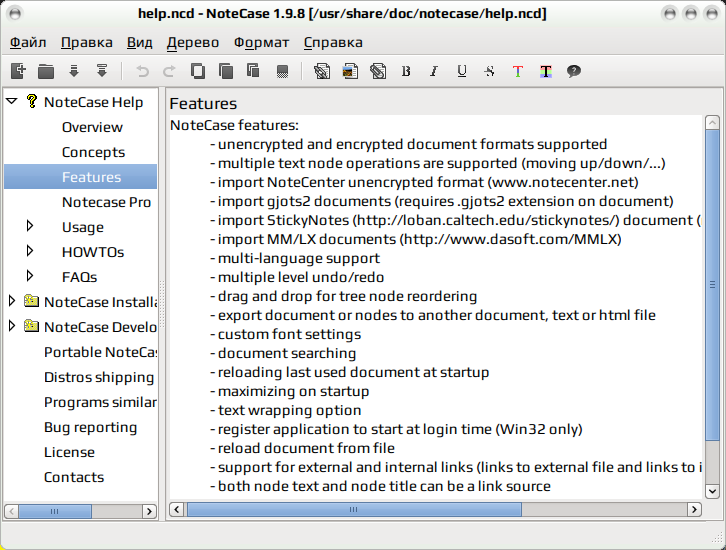Viewport: 726px width, 550px height.
Task: Toggle Bold formatting
Action: [x=406, y=71]
